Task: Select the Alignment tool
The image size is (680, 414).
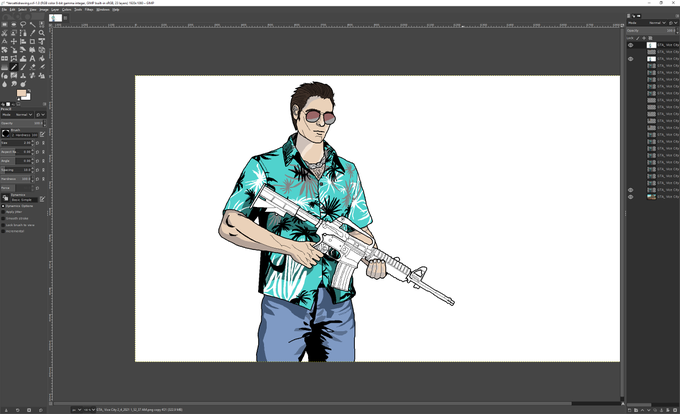Action: pyautogui.click(x=23, y=42)
